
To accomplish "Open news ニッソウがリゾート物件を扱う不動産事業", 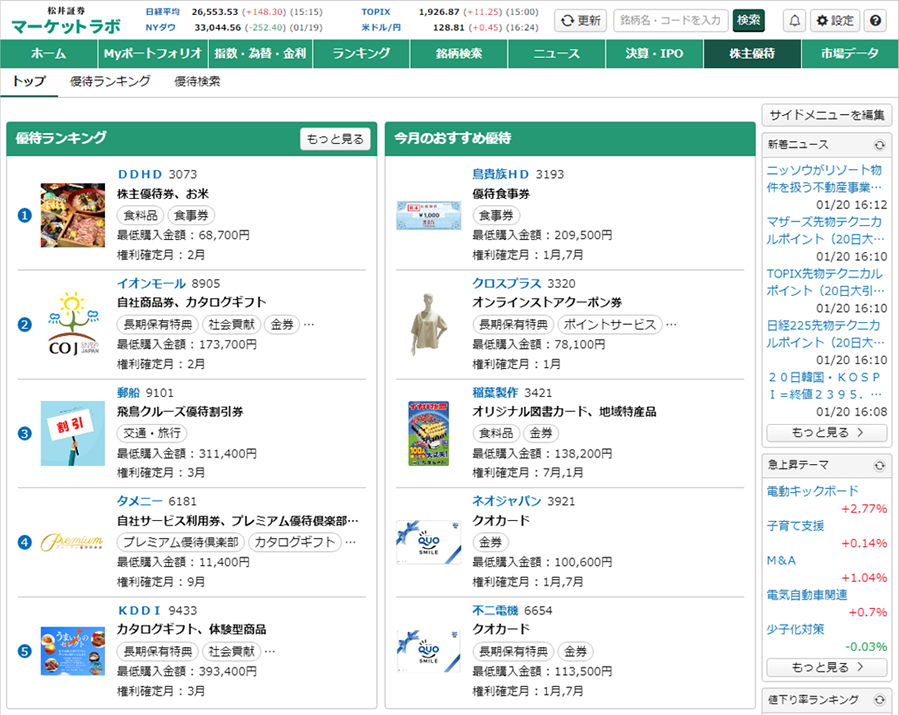I will [x=824, y=179].
